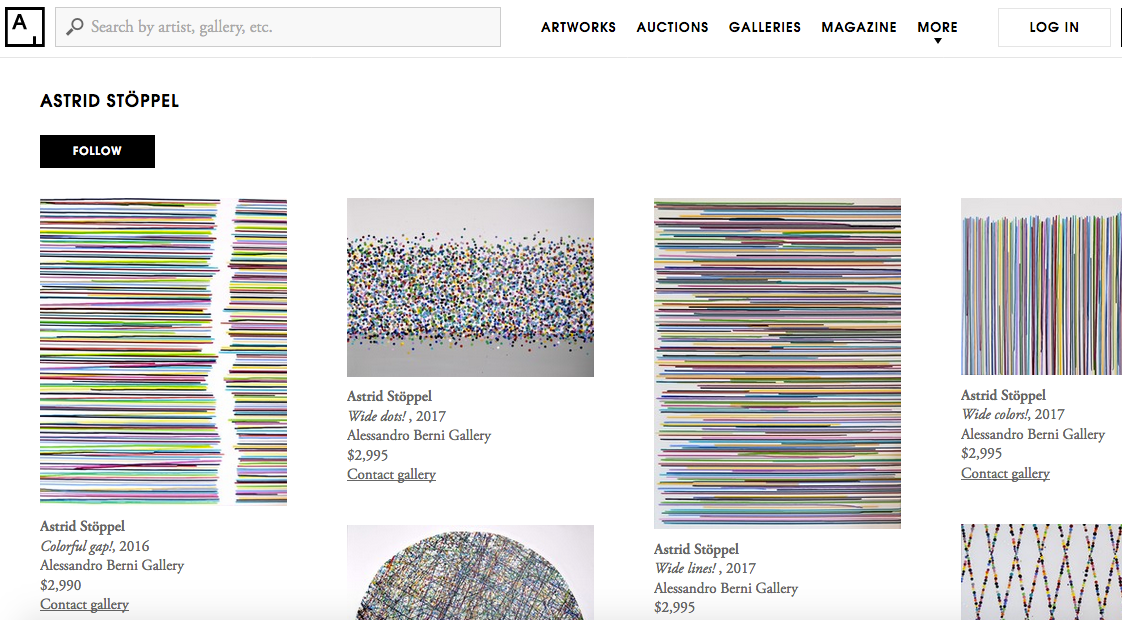Click Astrid Stöppel name under Wide dots!

389,396
